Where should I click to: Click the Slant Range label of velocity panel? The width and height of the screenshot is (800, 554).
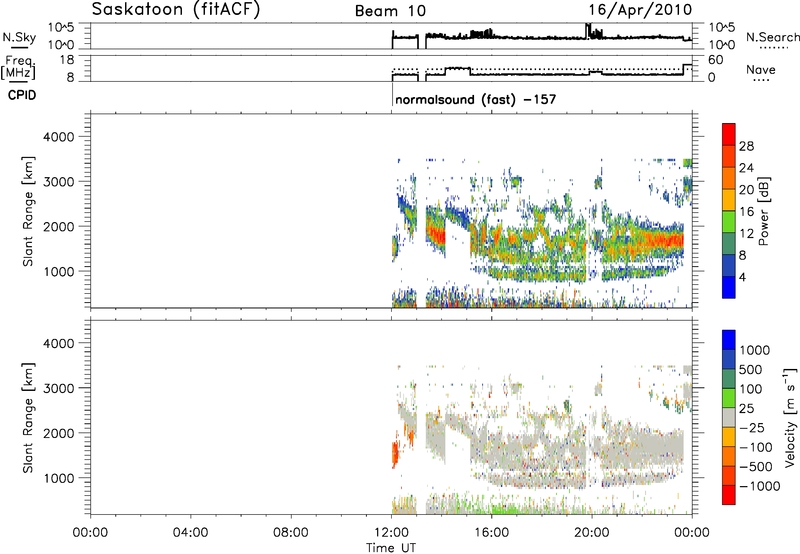[x=28, y=417]
